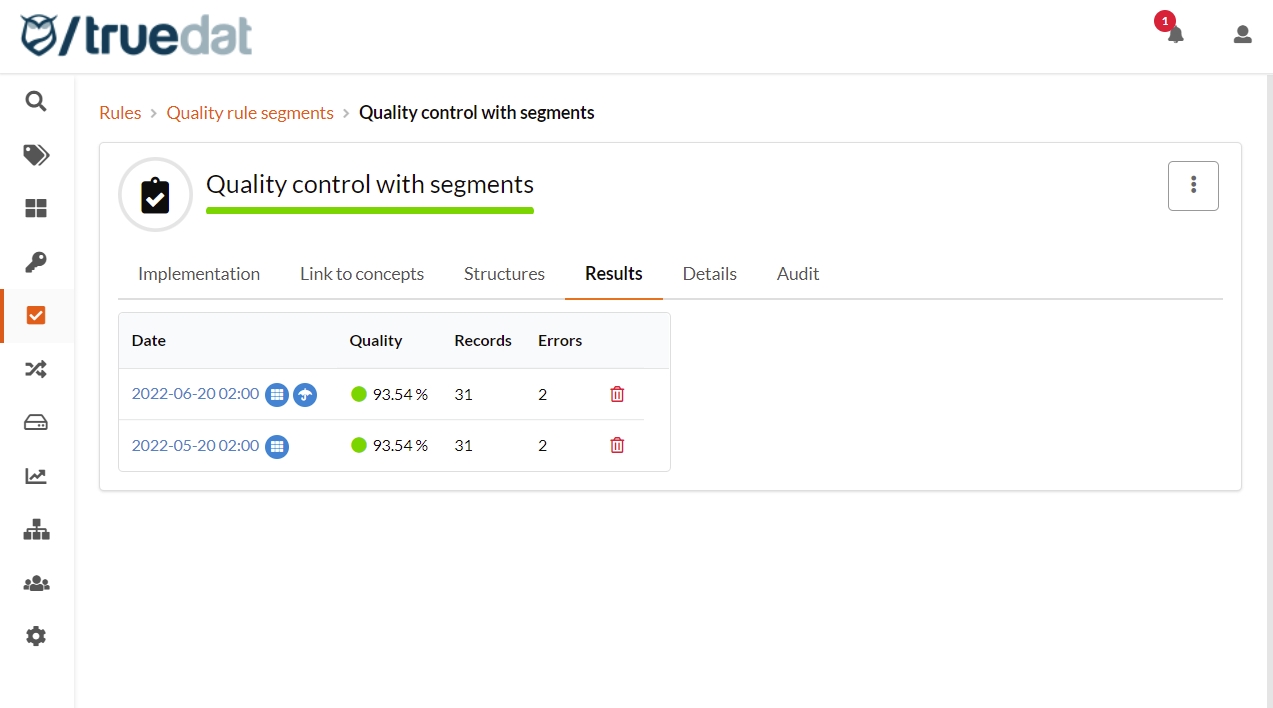Image resolution: width=1273 pixels, height=708 pixels.
Task: Open the user profile menu
Action: pyautogui.click(x=1242, y=35)
